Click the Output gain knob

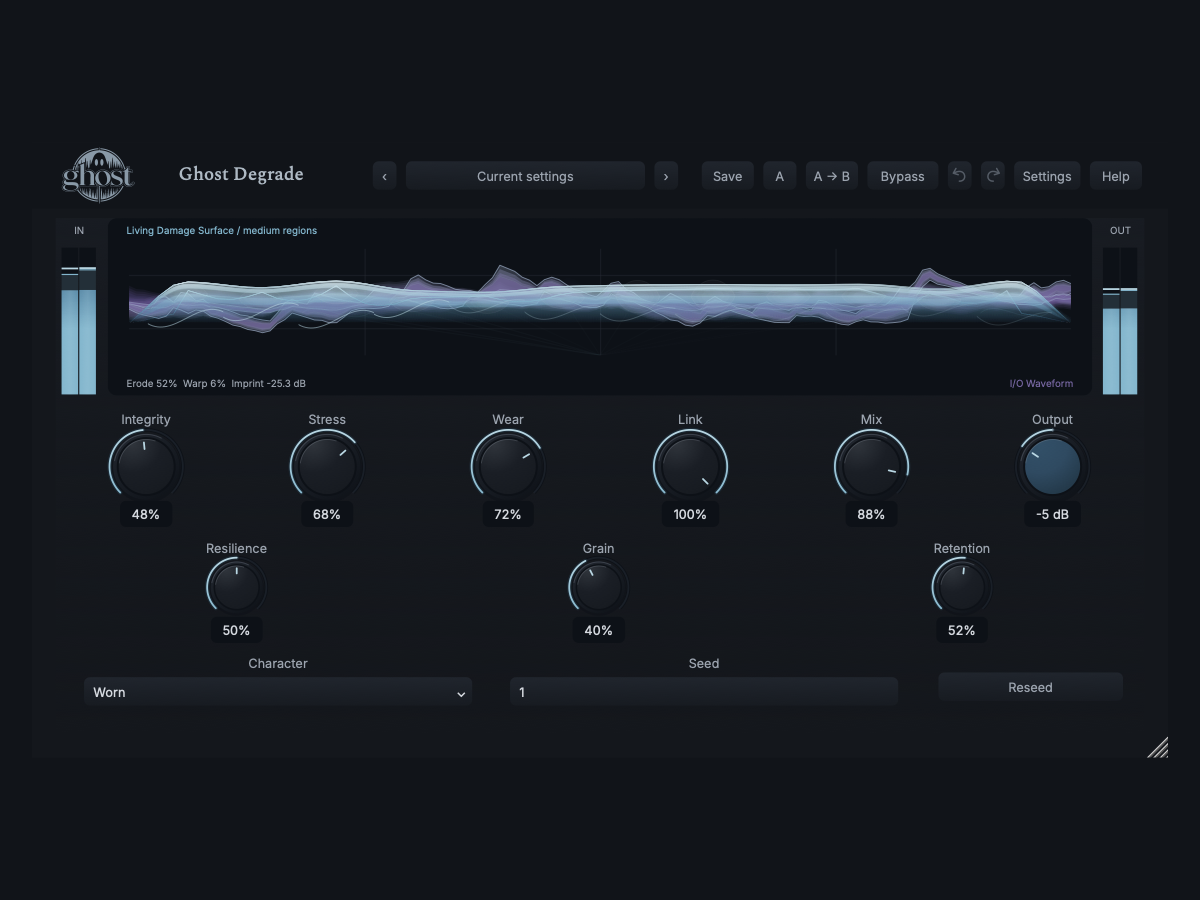[1052, 466]
